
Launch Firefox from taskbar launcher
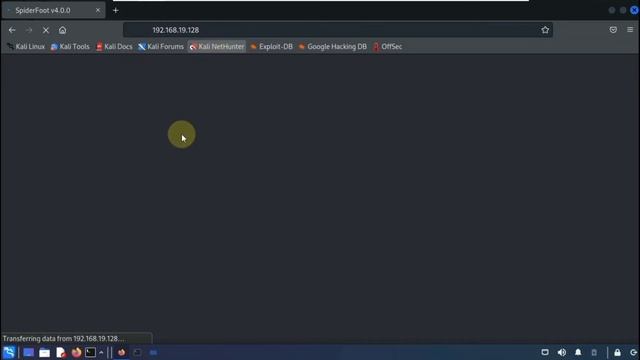[76, 352]
